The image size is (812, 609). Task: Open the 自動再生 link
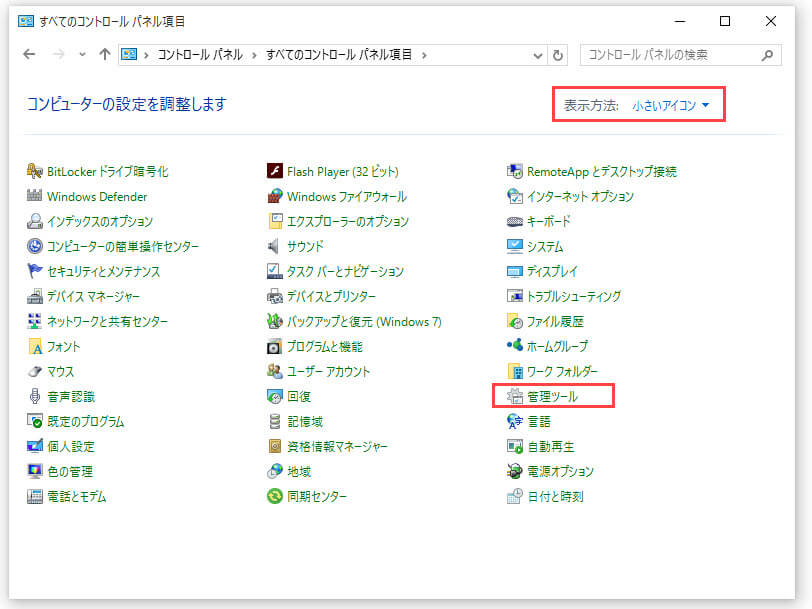550,446
